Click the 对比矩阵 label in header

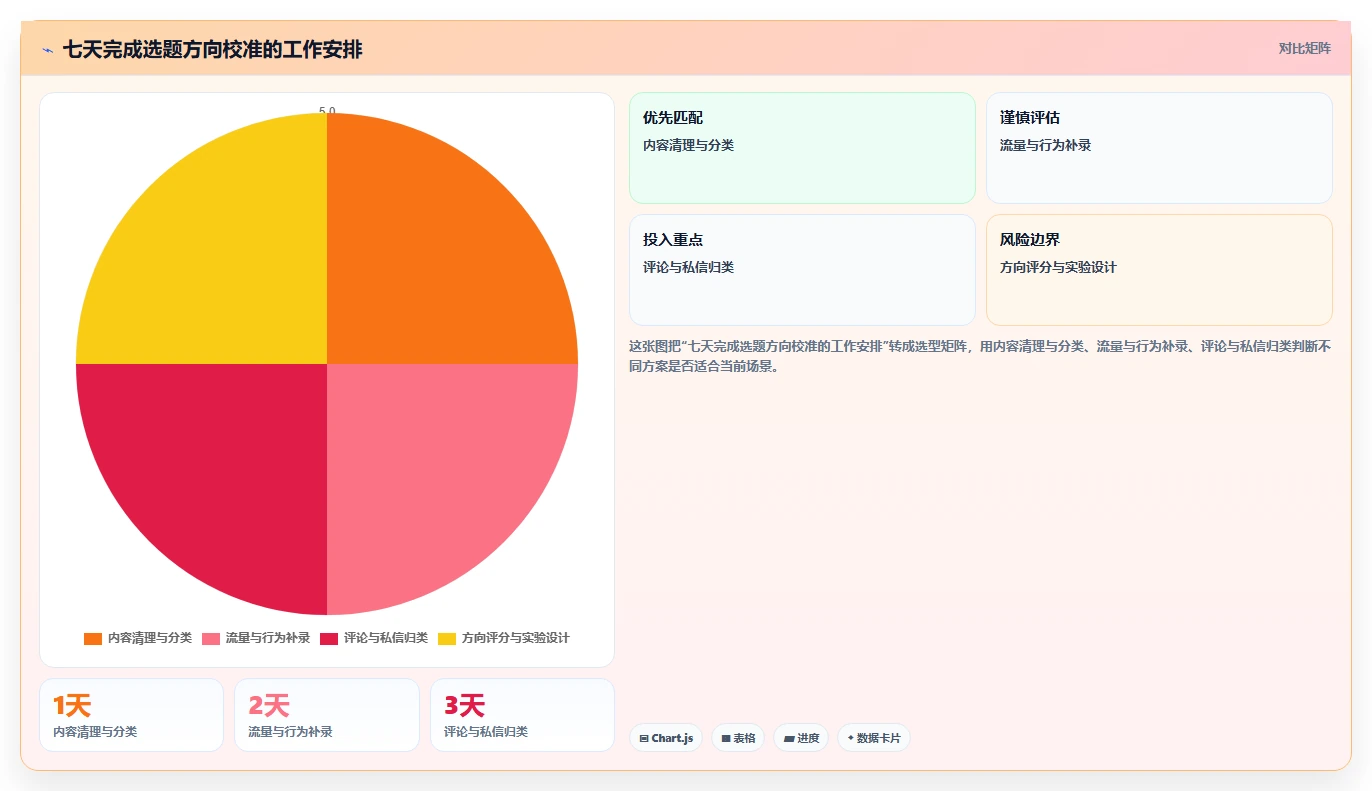(1305, 49)
